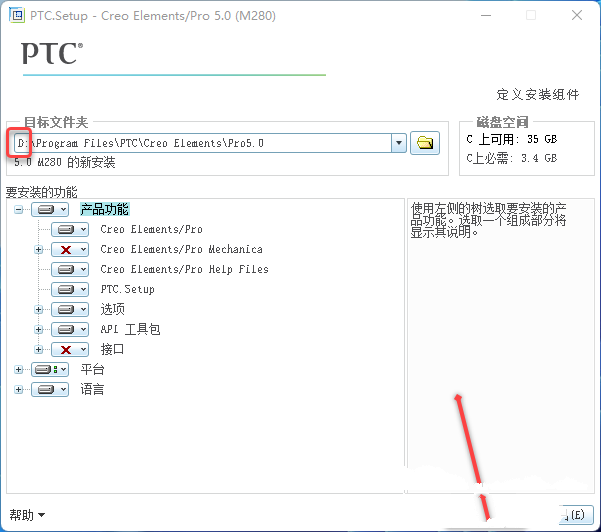Select Creo Elements/Pro tree item
The width and height of the screenshot is (601, 532).
pyautogui.click(x=151, y=229)
